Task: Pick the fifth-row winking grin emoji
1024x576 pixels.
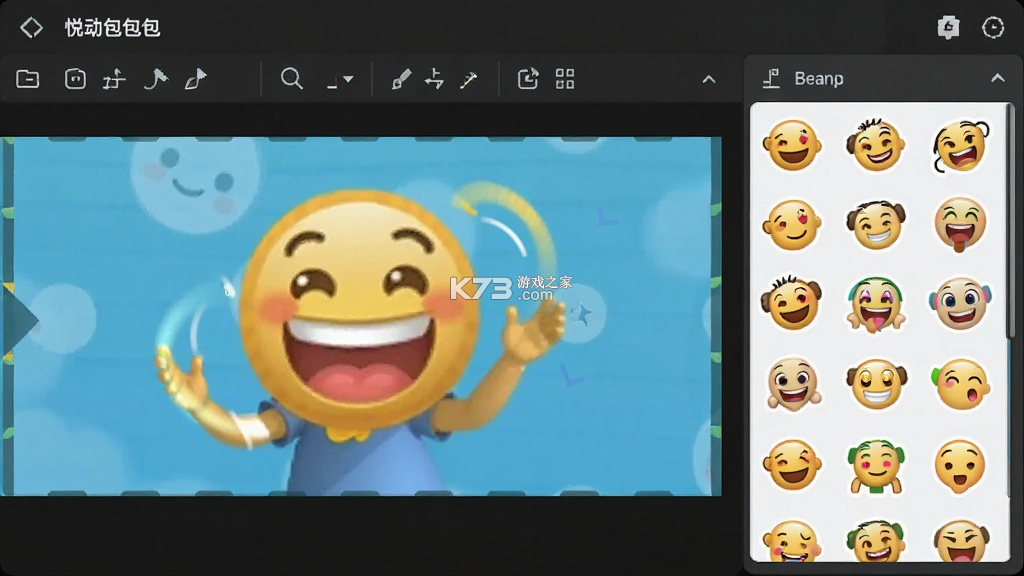Action: pos(792,465)
